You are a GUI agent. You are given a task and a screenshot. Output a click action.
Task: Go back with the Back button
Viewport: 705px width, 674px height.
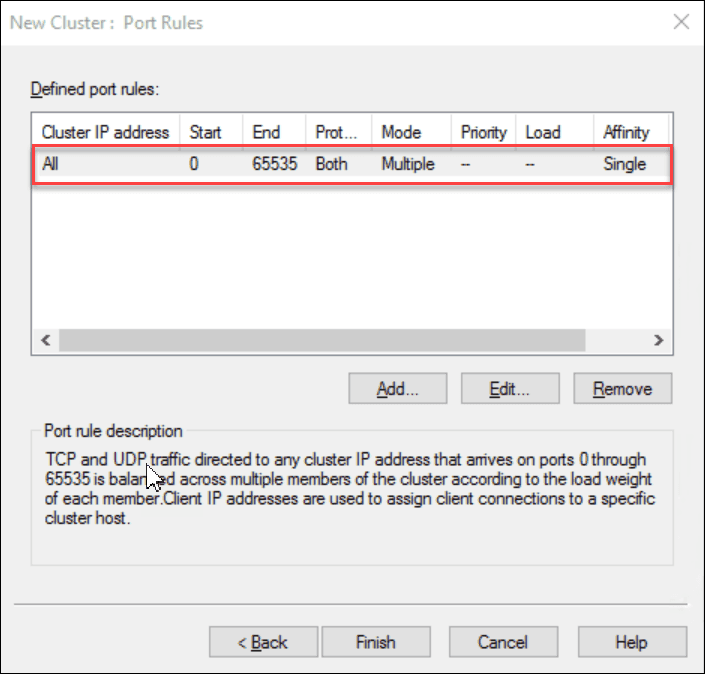pyautogui.click(x=262, y=642)
